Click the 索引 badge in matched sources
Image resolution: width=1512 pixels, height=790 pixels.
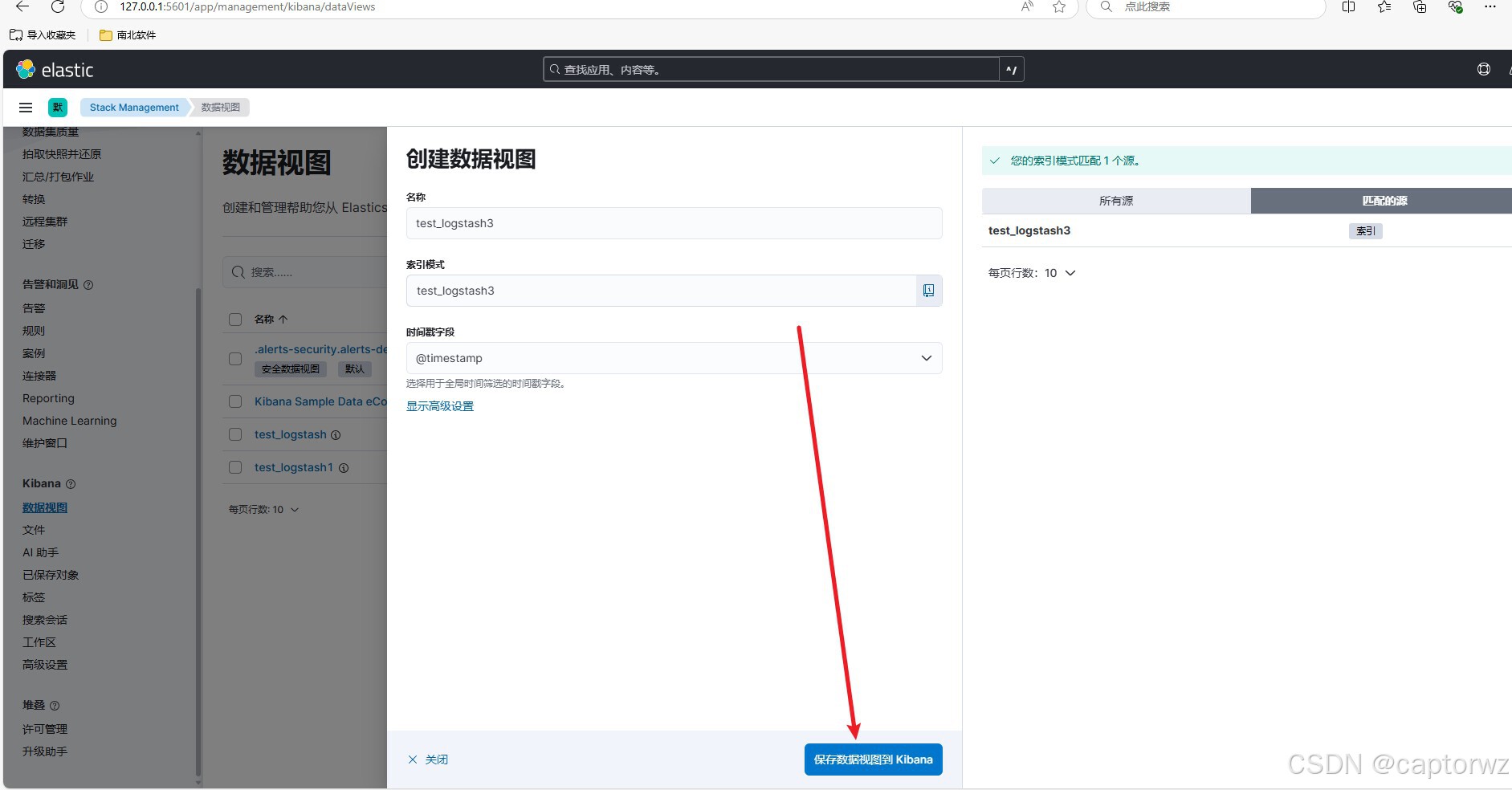pos(1365,231)
